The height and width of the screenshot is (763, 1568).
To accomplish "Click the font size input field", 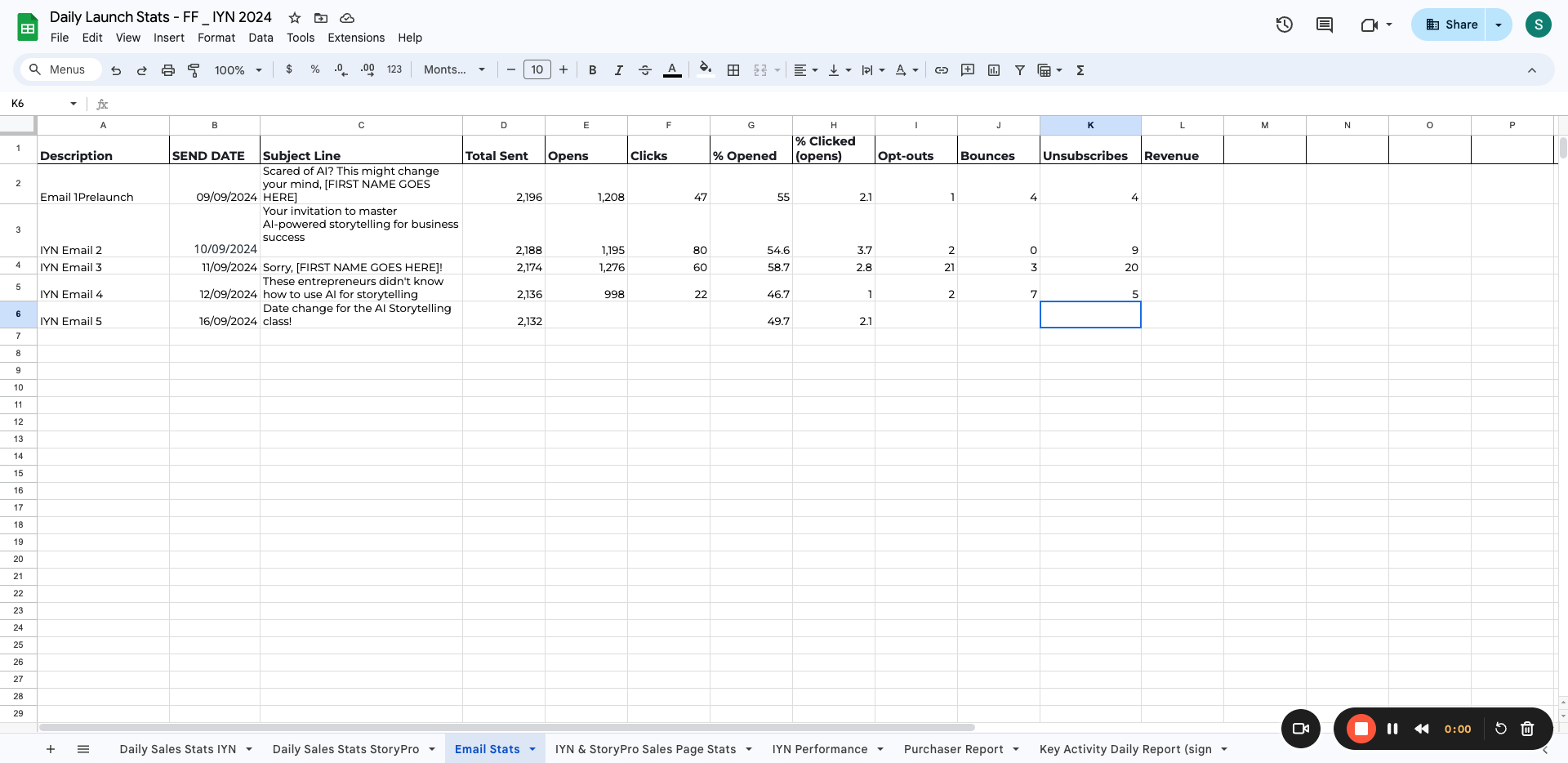I will pos(537,70).
